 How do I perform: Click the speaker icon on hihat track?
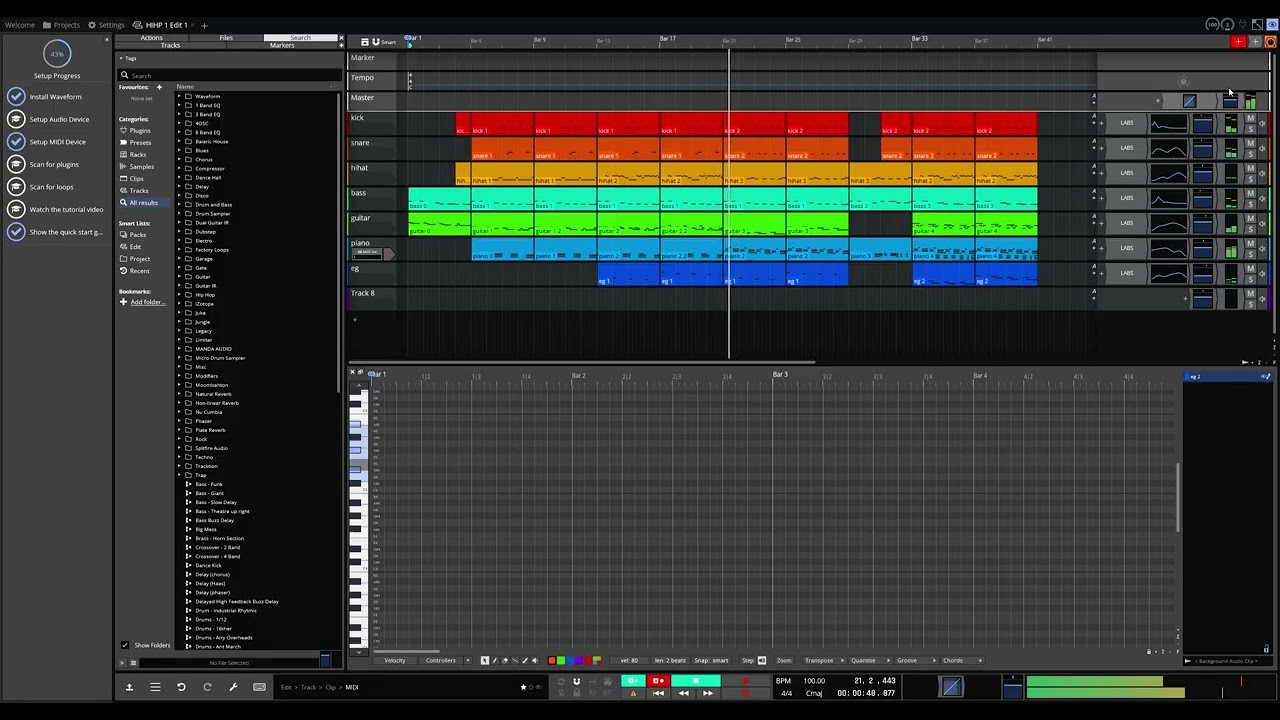point(1262,173)
